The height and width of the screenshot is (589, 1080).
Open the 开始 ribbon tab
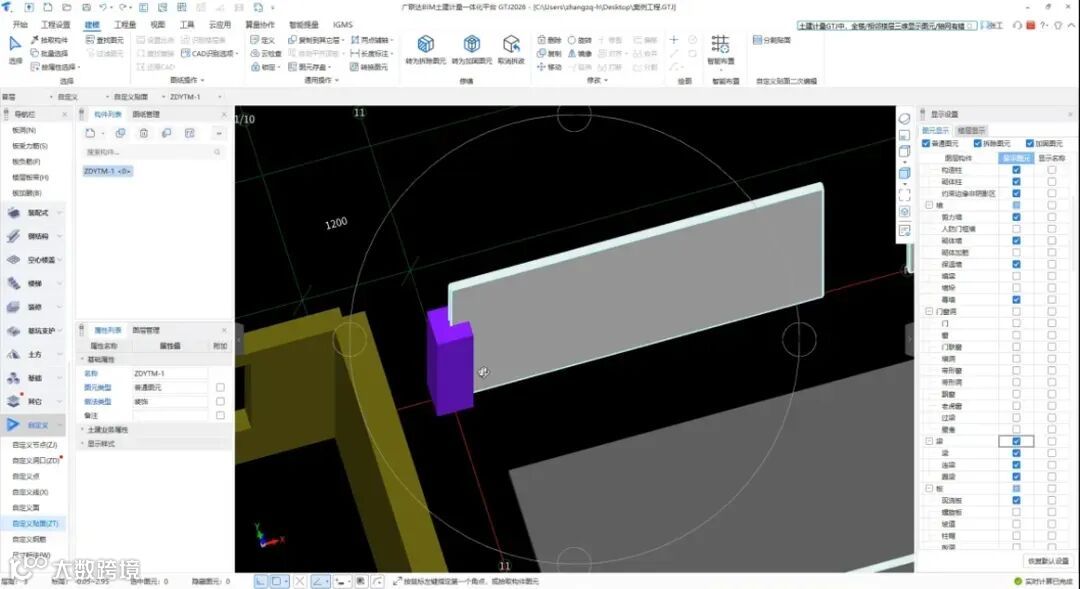click(x=21, y=25)
